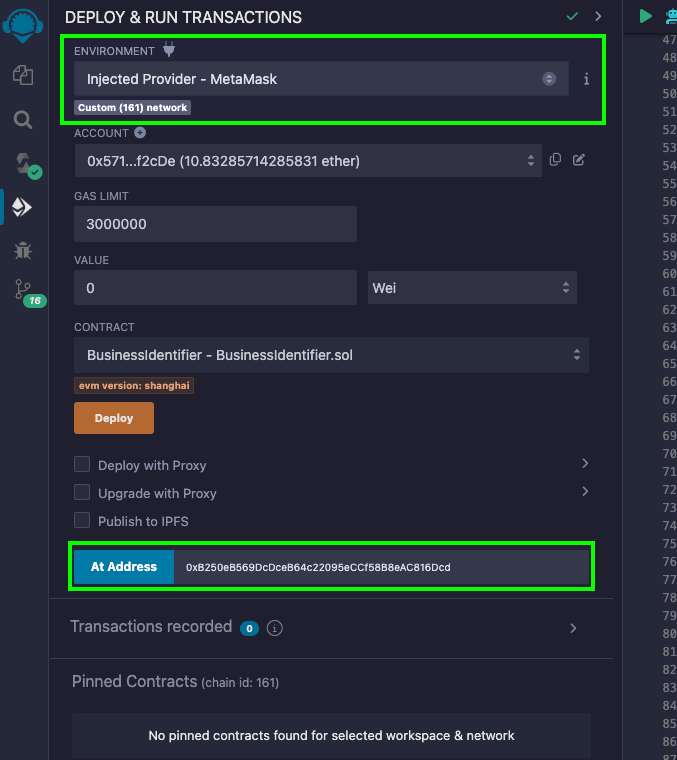The image size is (677, 760).
Task: Click the At Address button
Action: 124,567
